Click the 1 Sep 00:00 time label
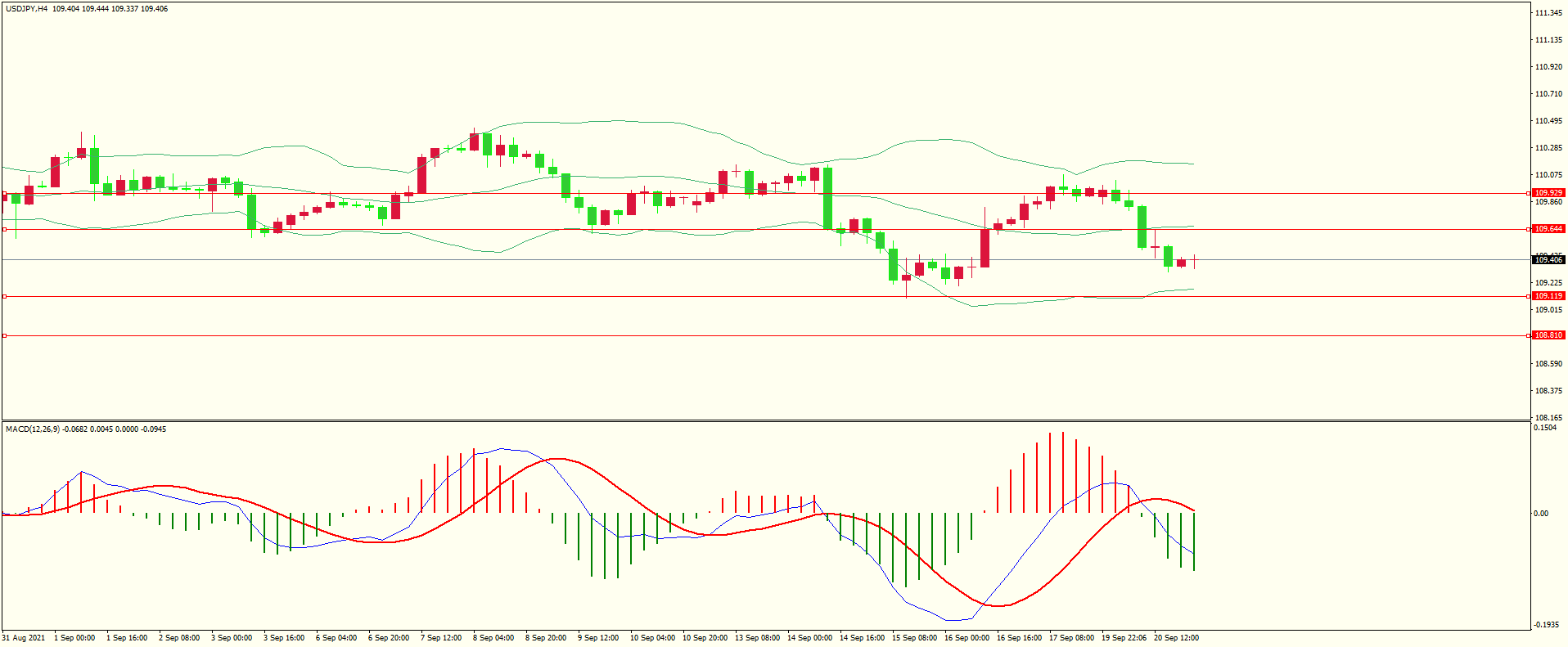1568x647 pixels. (74, 638)
